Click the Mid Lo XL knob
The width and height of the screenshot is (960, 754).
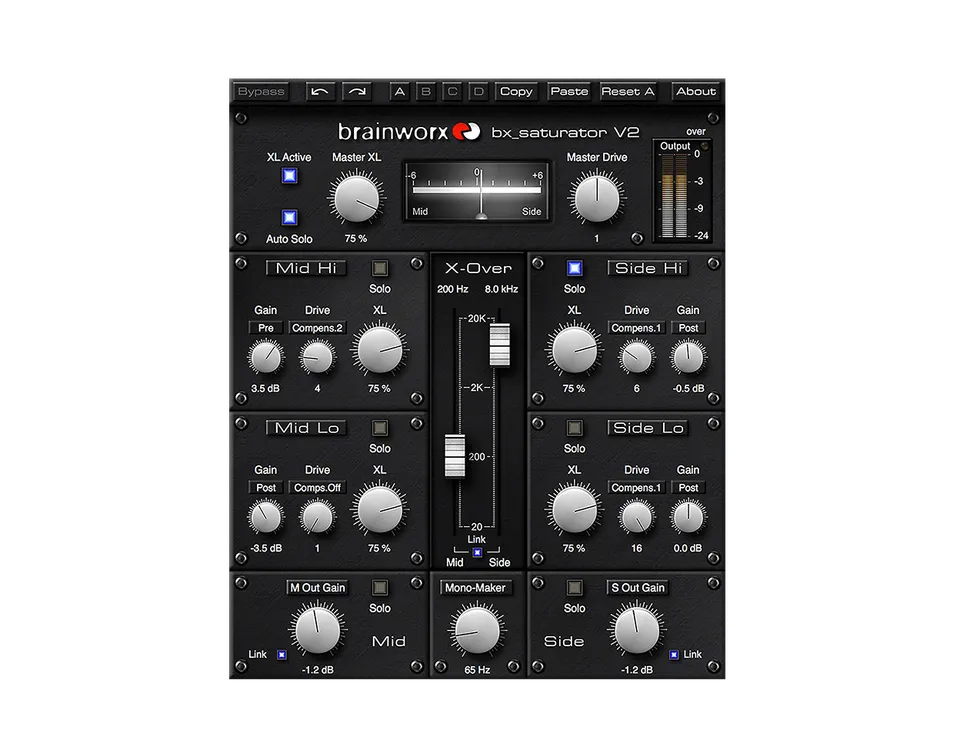380,509
